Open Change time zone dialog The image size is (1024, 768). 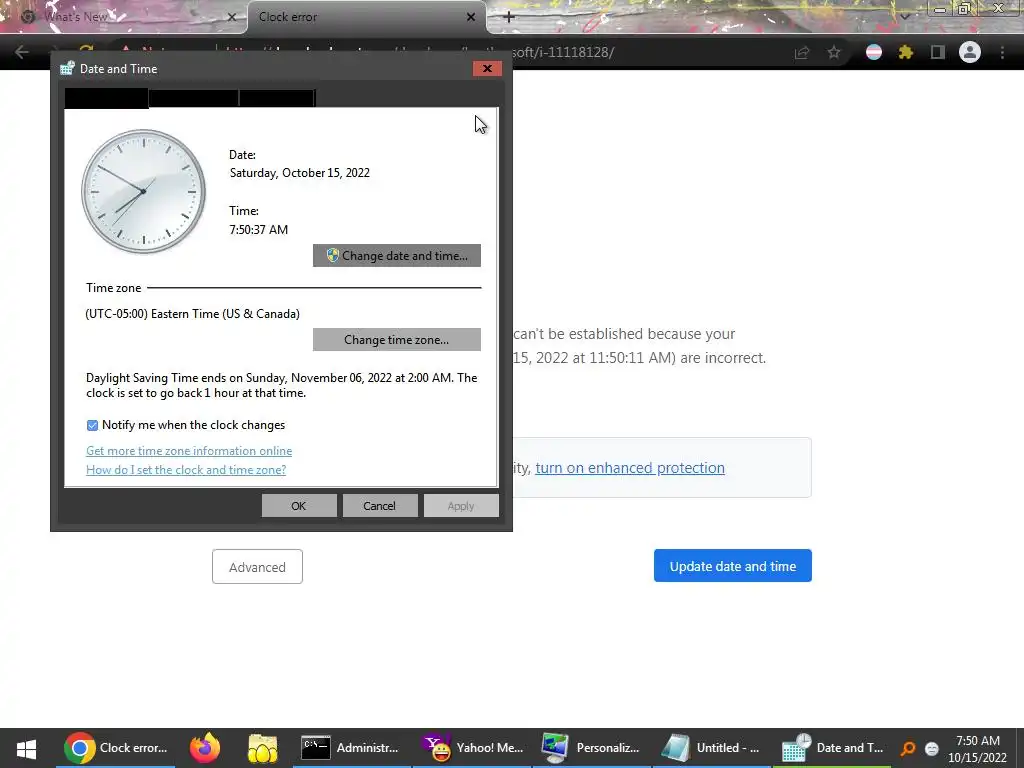click(396, 340)
